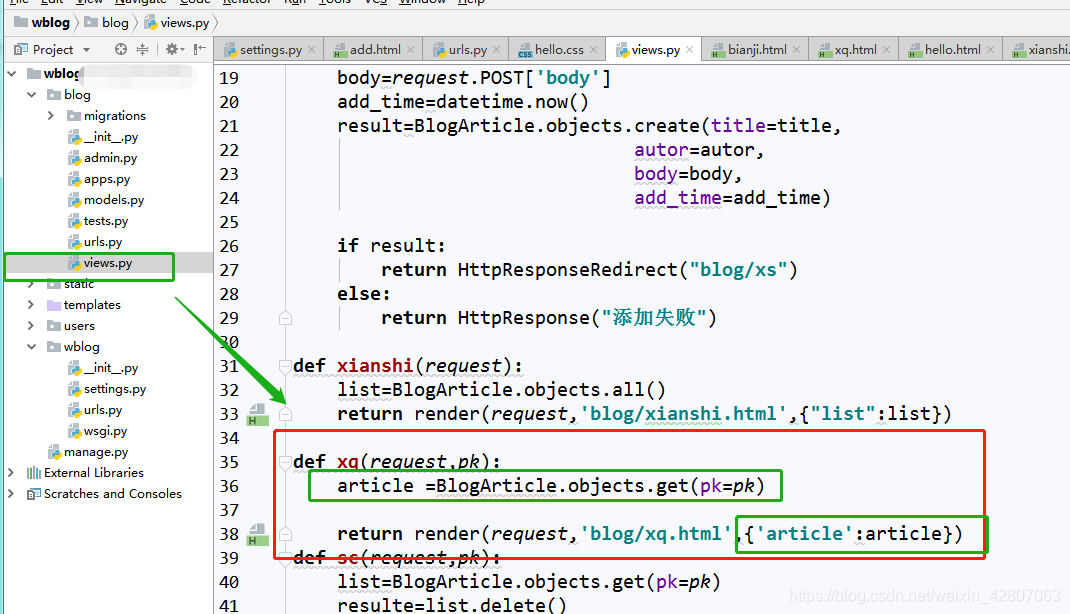This screenshot has height=614, width=1070.
Task: Collapse the blog folder chevron
Action: pos(31,95)
